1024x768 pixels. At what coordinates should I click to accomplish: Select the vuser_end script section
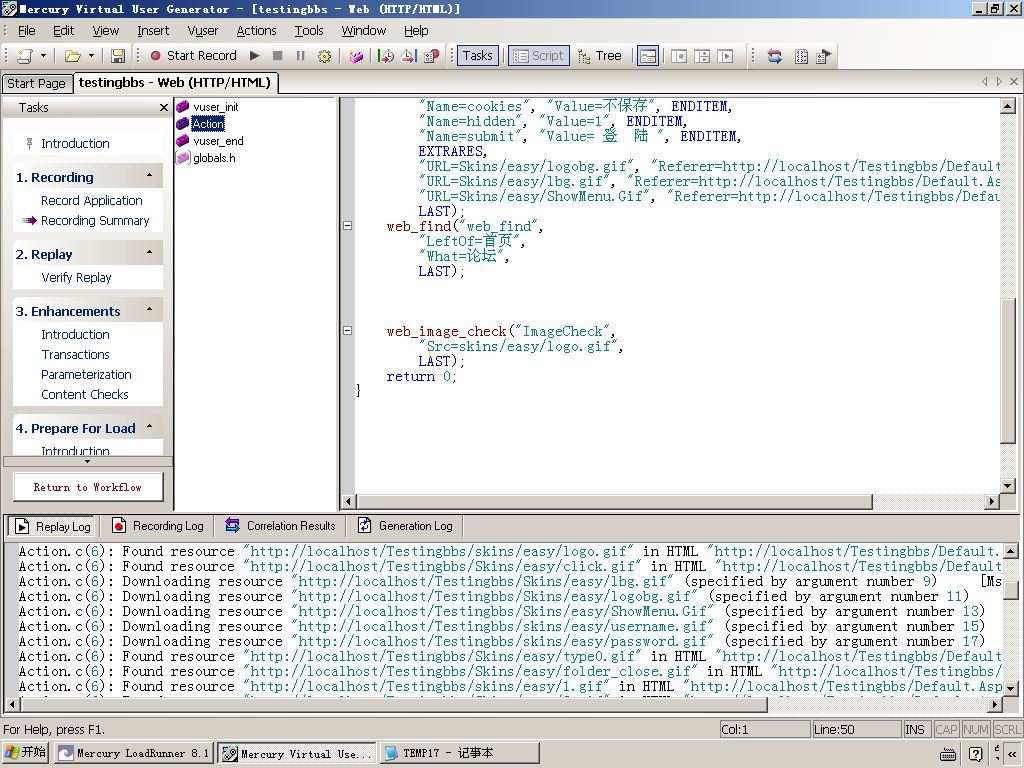pos(218,141)
